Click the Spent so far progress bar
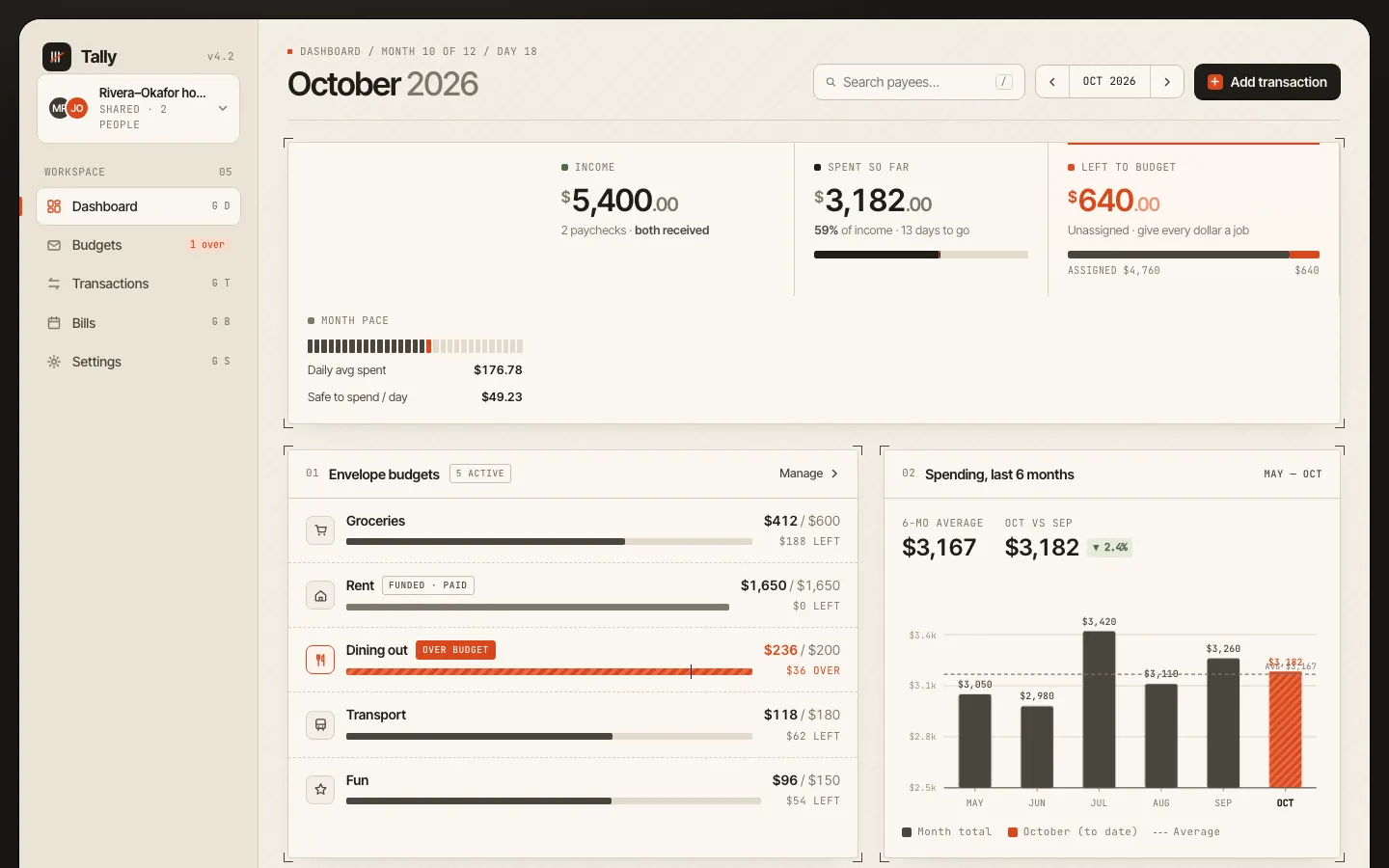 click(921, 255)
